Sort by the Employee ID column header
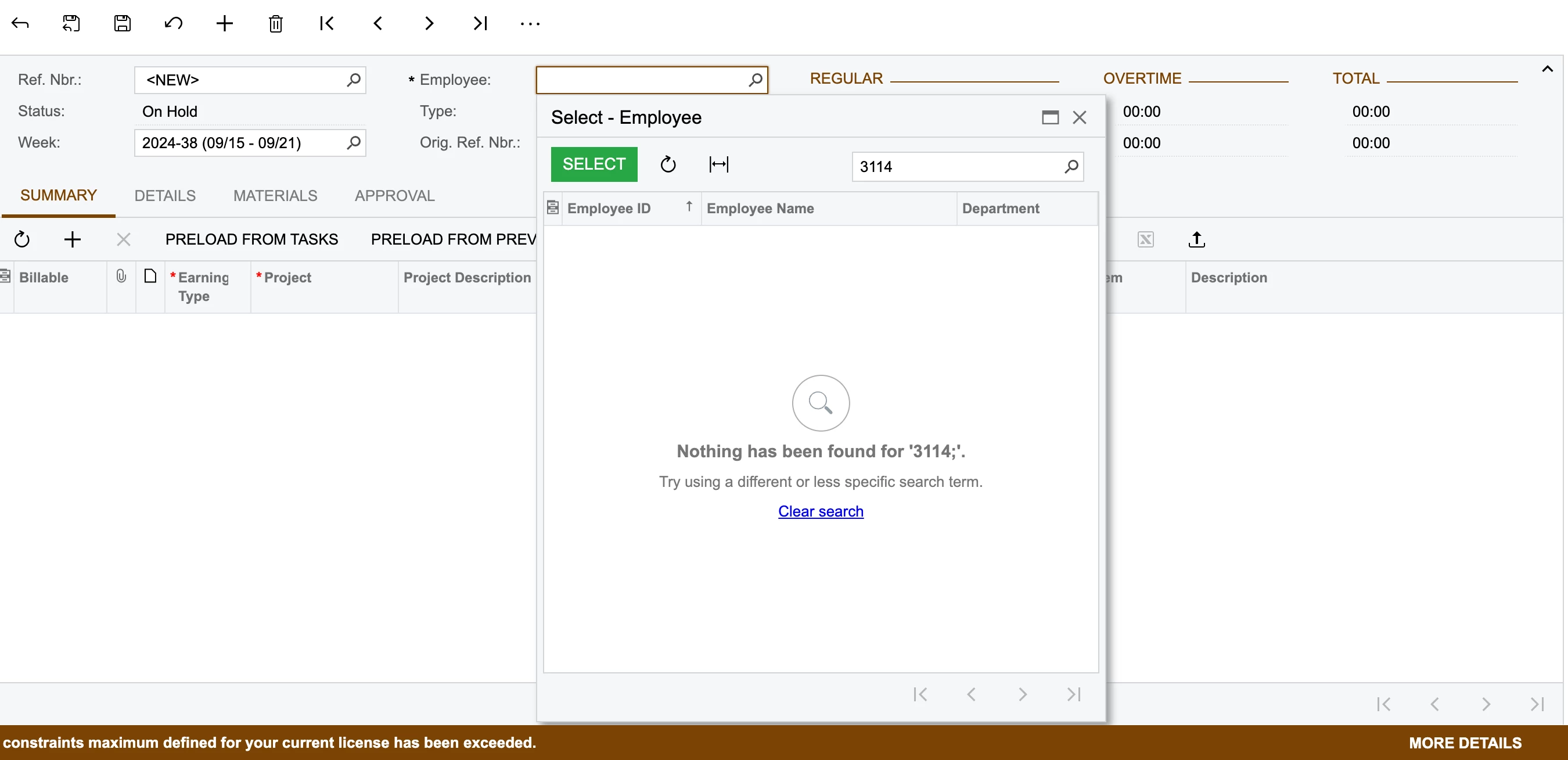The image size is (1568, 760). coord(609,208)
